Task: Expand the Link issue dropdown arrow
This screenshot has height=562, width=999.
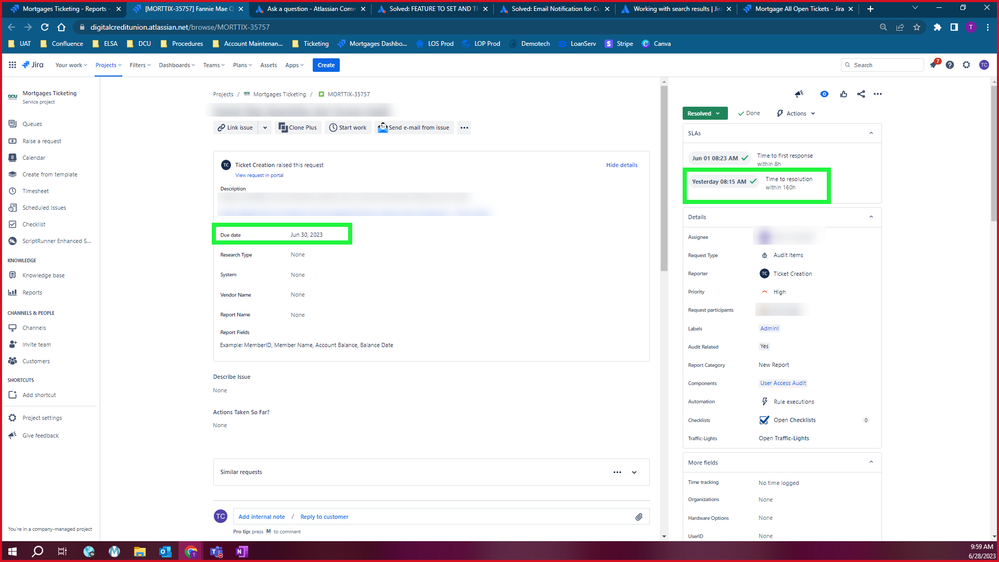Action: point(265,127)
